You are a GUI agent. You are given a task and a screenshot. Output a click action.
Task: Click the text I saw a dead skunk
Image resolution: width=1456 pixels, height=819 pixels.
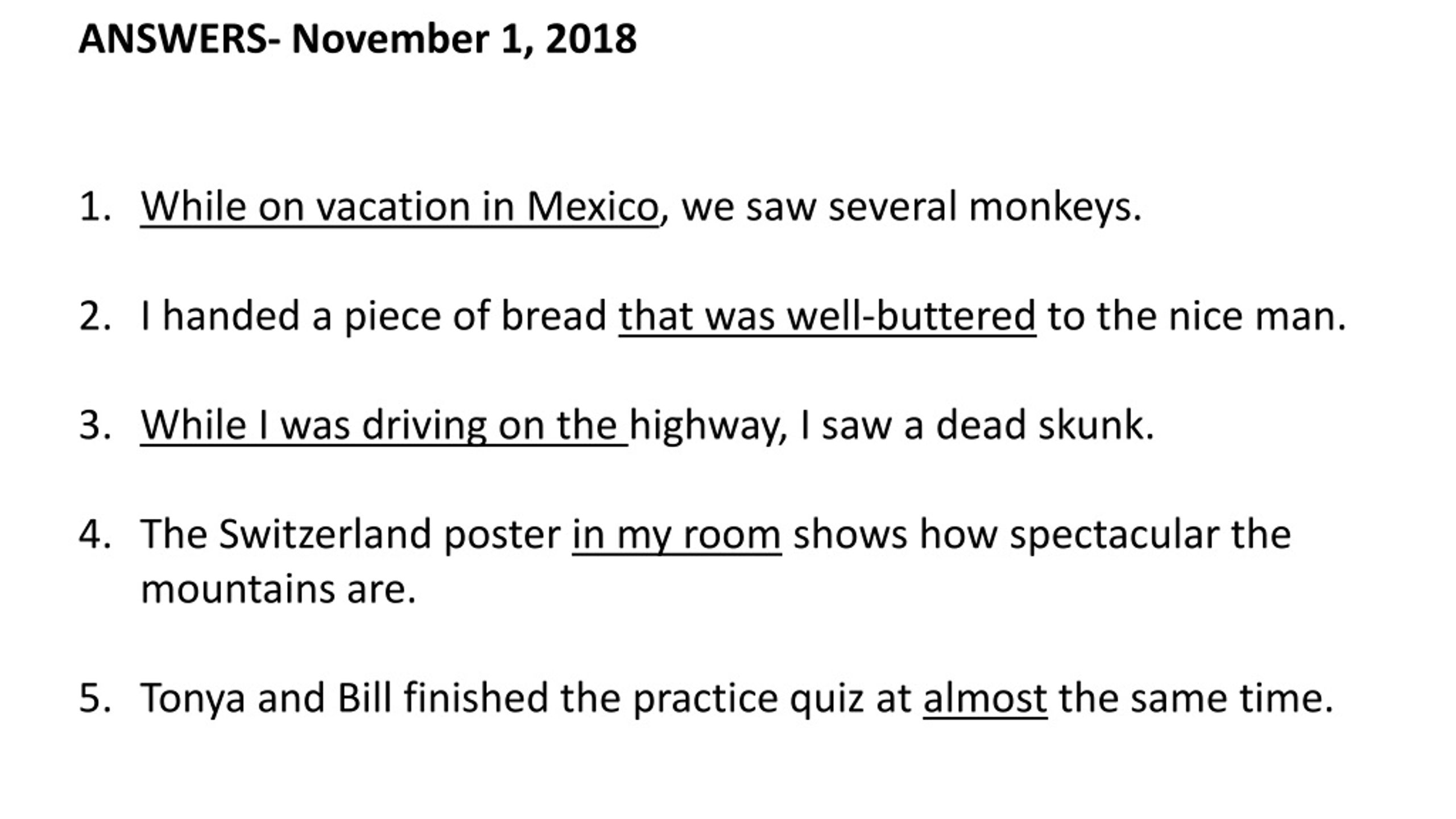[x=977, y=426]
